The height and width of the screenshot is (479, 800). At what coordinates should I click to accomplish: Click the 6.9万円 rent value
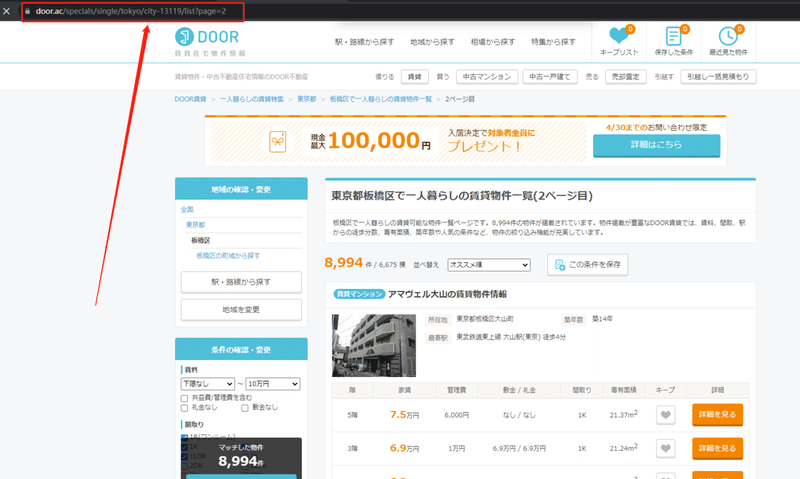point(405,448)
